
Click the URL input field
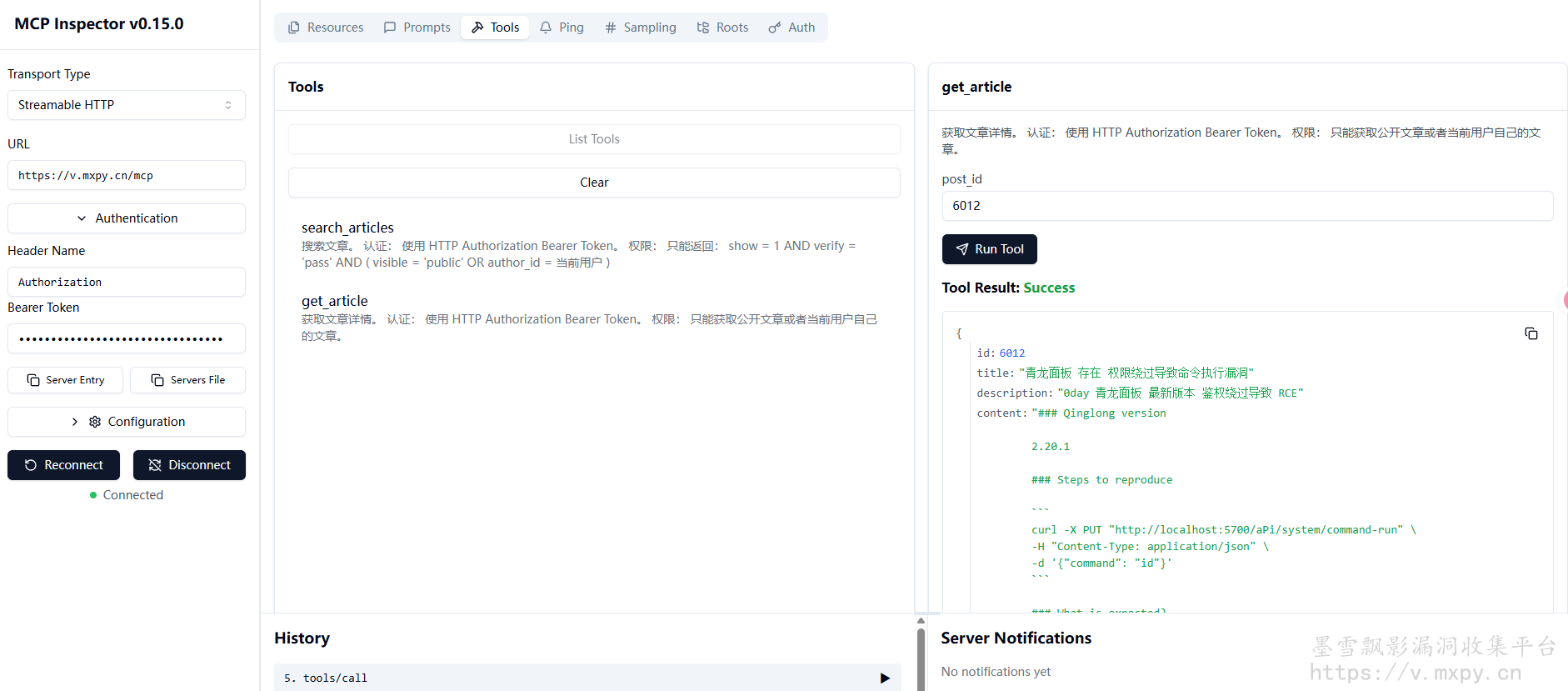(x=127, y=175)
